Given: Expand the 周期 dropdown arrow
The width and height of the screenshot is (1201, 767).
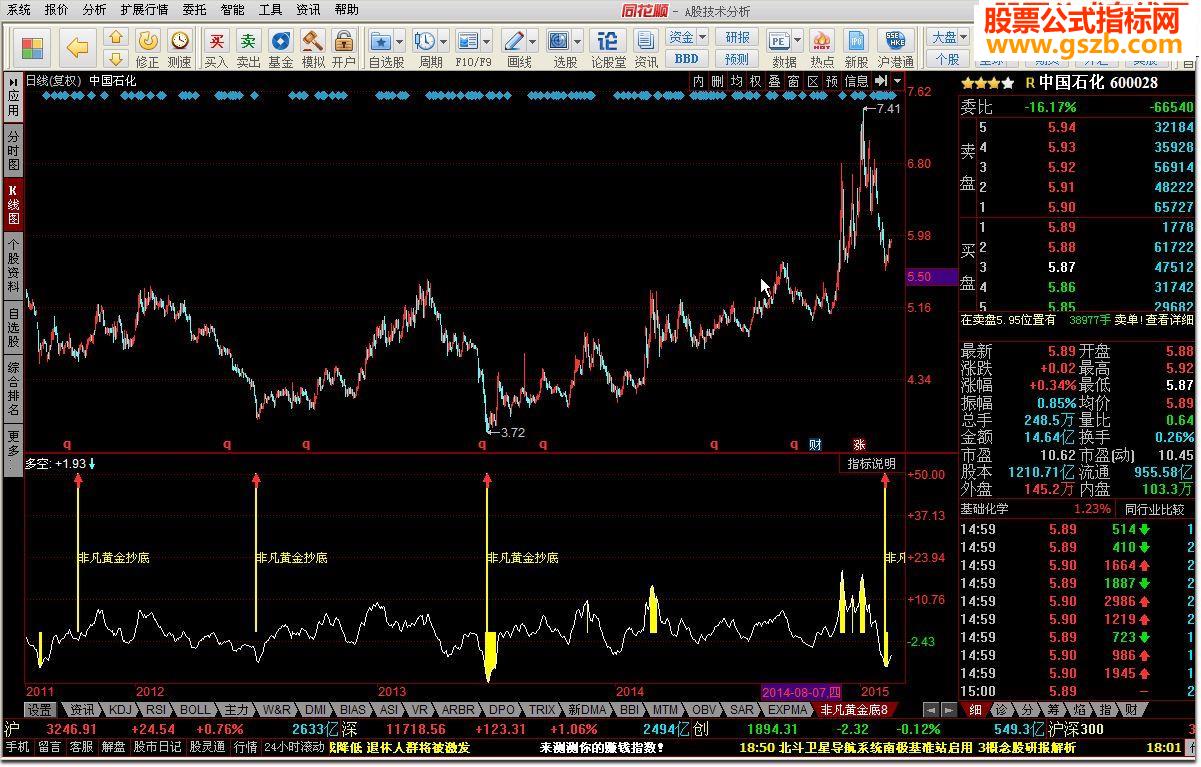Looking at the screenshot, I should pos(444,42).
